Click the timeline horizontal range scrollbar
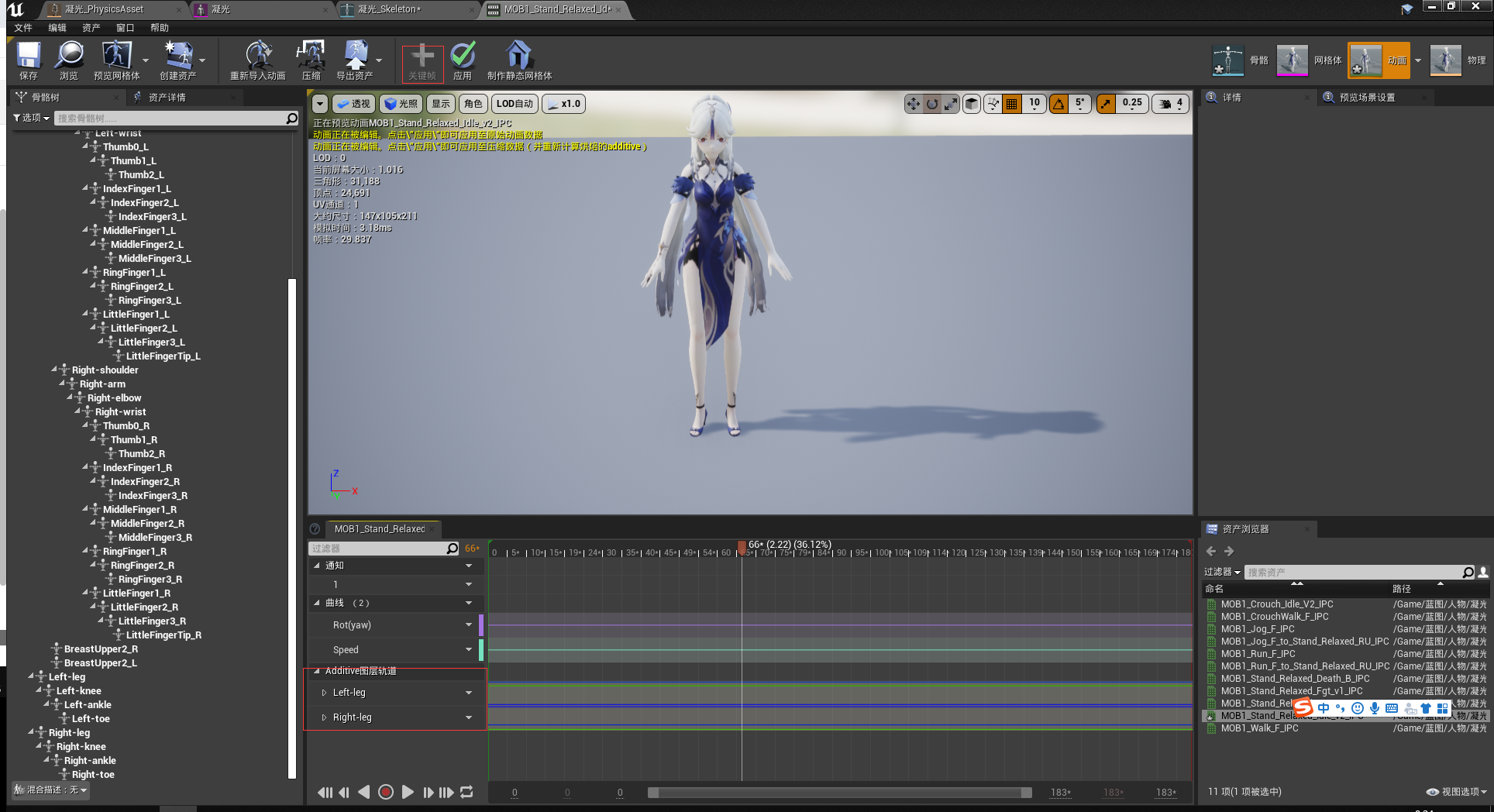This screenshot has height=812, width=1494. (x=840, y=792)
